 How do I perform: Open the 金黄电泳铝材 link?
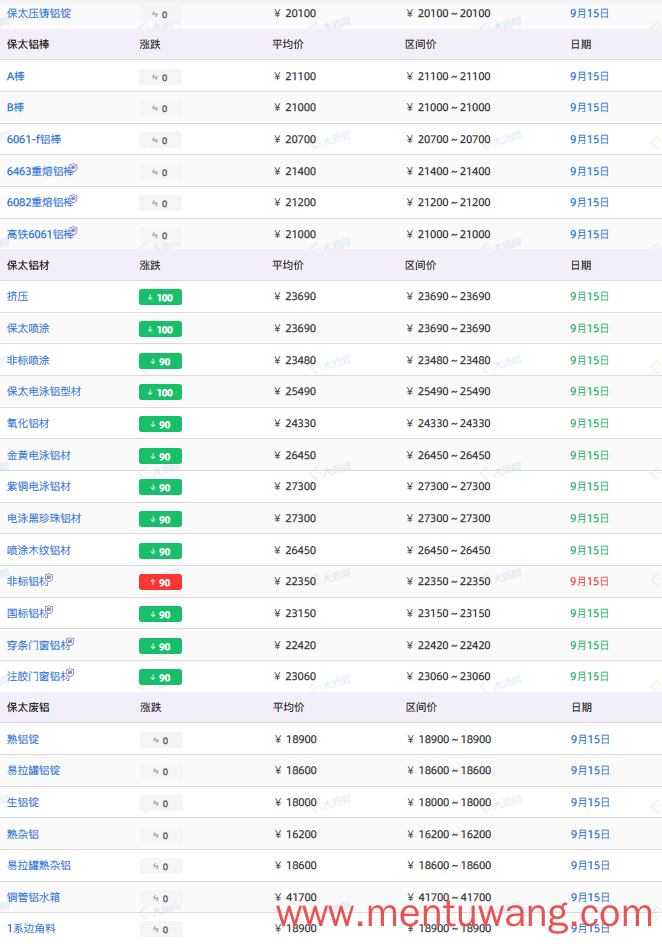coord(39,456)
